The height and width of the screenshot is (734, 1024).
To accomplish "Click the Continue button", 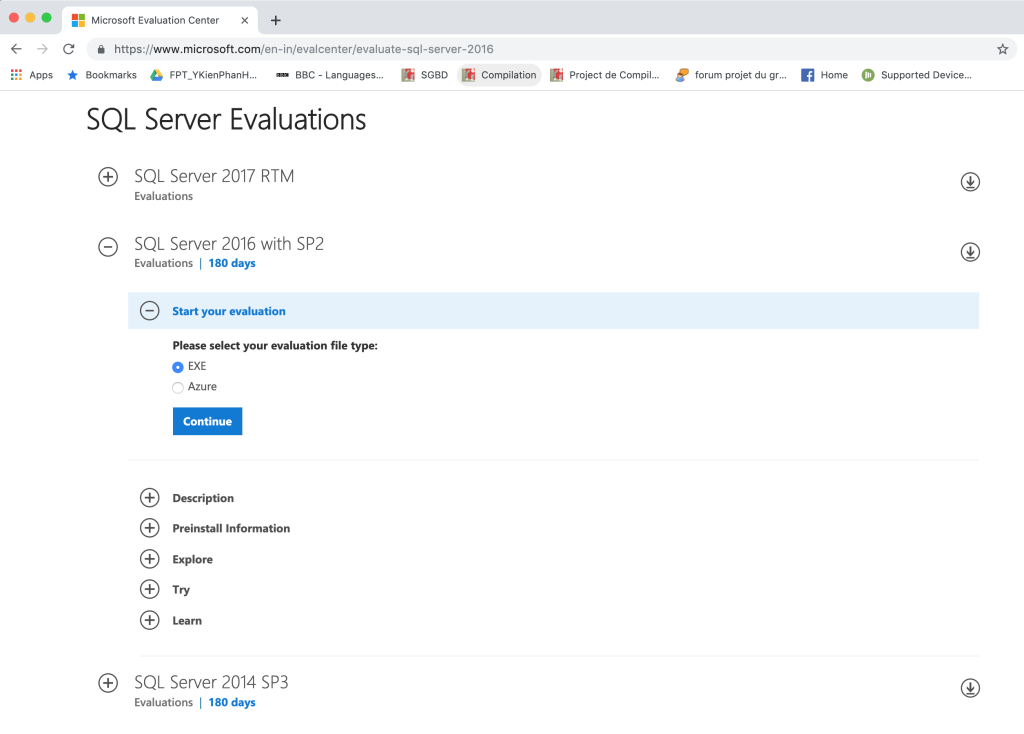I will click(x=207, y=421).
